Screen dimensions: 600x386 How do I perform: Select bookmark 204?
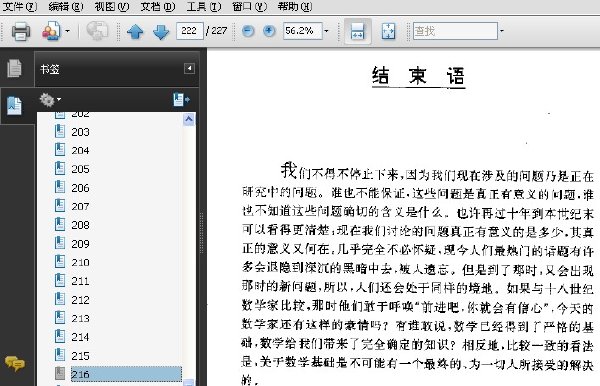(80, 151)
